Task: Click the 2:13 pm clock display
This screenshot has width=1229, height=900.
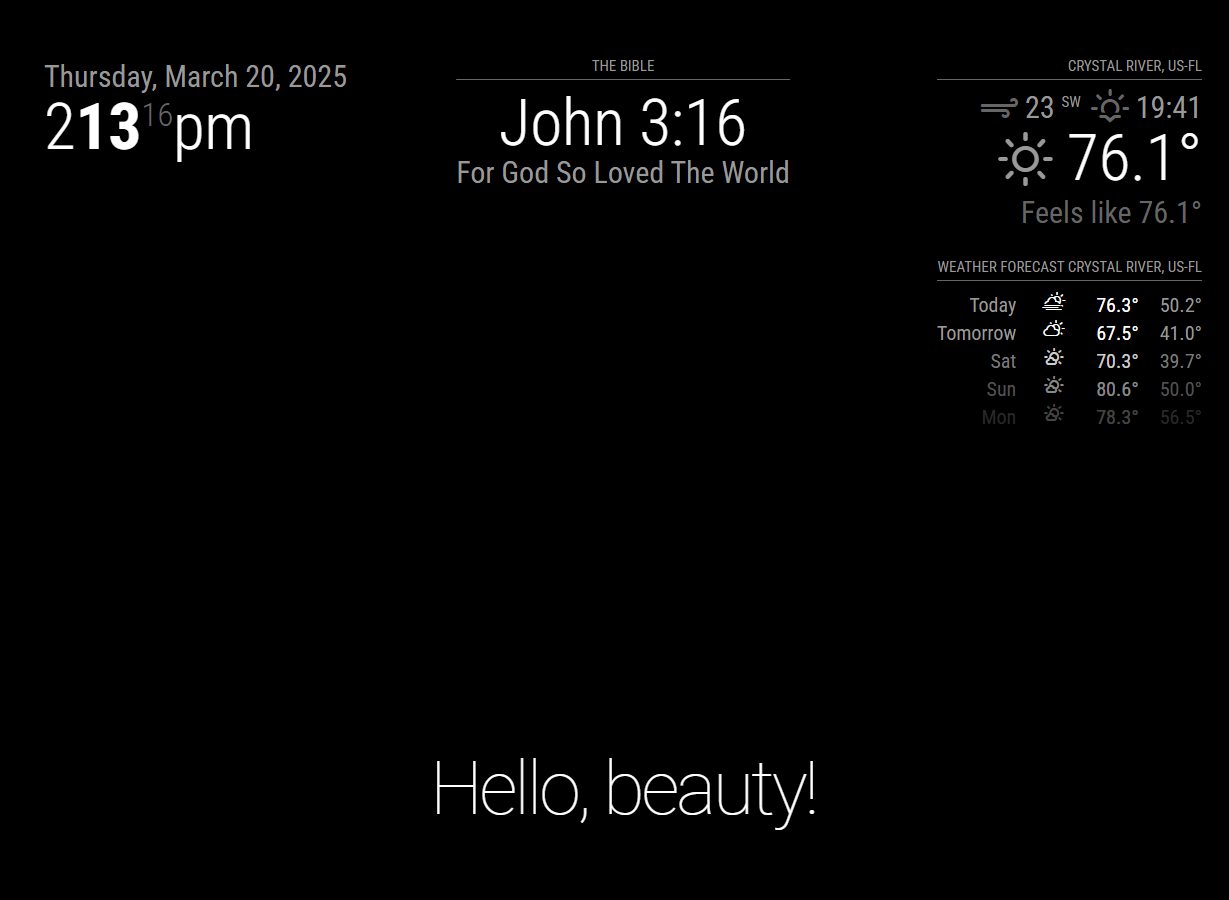Action: click(x=148, y=129)
